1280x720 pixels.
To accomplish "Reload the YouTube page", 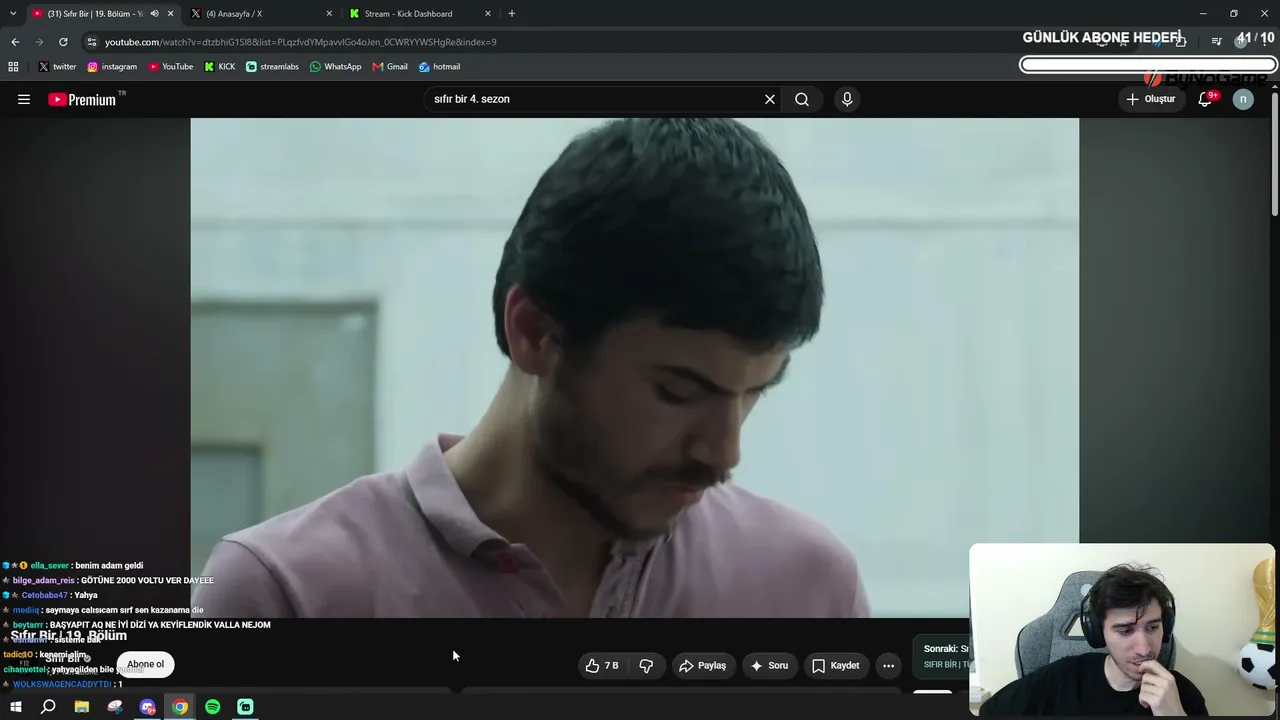I will tap(63, 42).
